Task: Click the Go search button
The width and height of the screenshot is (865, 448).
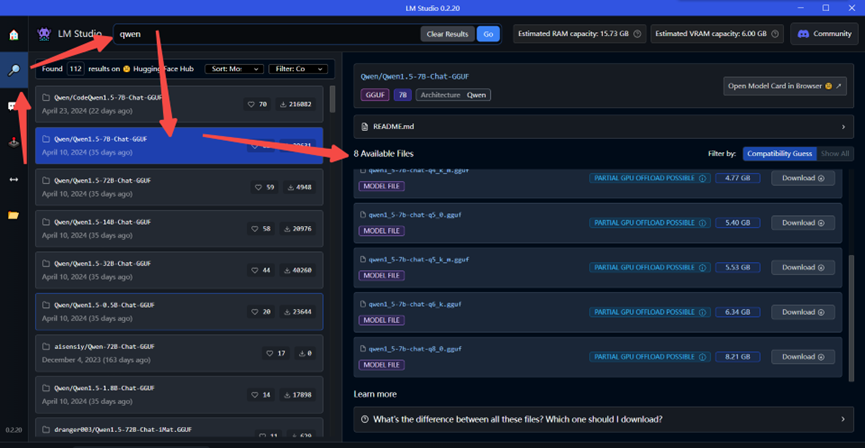Action: click(488, 34)
